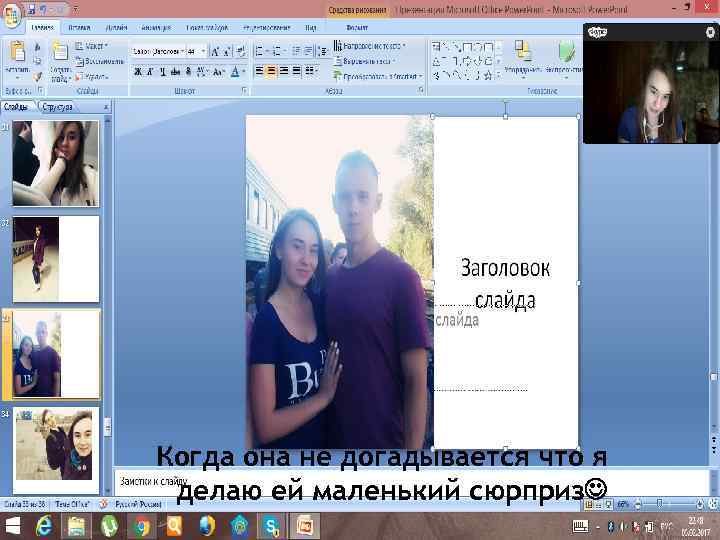720x540 pixels.
Task: Open the Формат drawing tools tab
Action: pyautogui.click(x=357, y=28)
